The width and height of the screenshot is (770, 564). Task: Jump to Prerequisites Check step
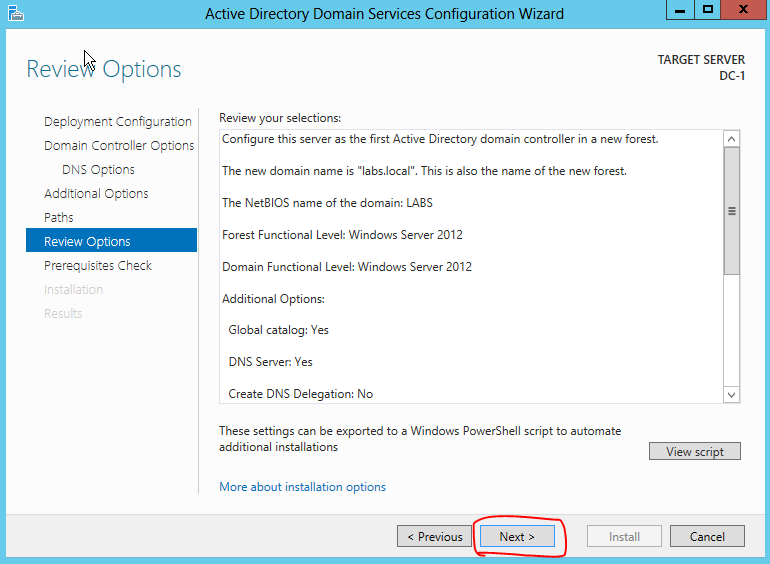tap(98, 266)
